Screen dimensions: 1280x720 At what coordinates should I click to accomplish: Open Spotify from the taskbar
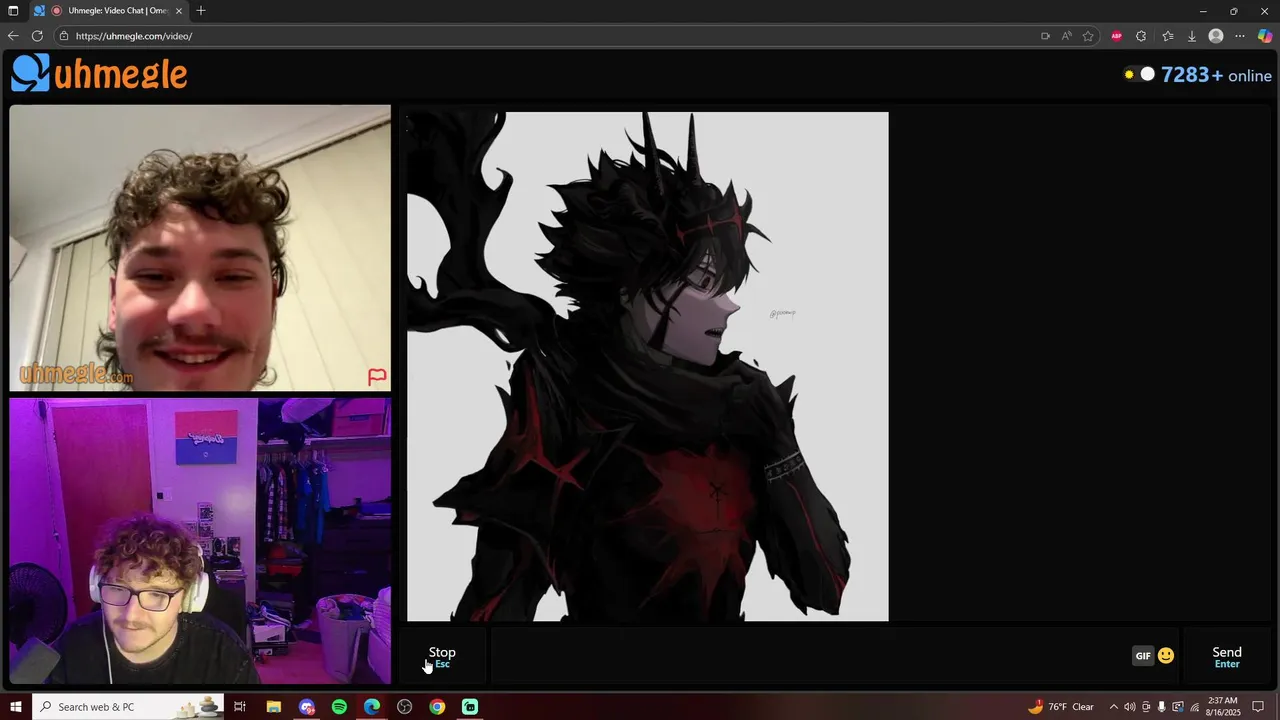coord(339,707)
